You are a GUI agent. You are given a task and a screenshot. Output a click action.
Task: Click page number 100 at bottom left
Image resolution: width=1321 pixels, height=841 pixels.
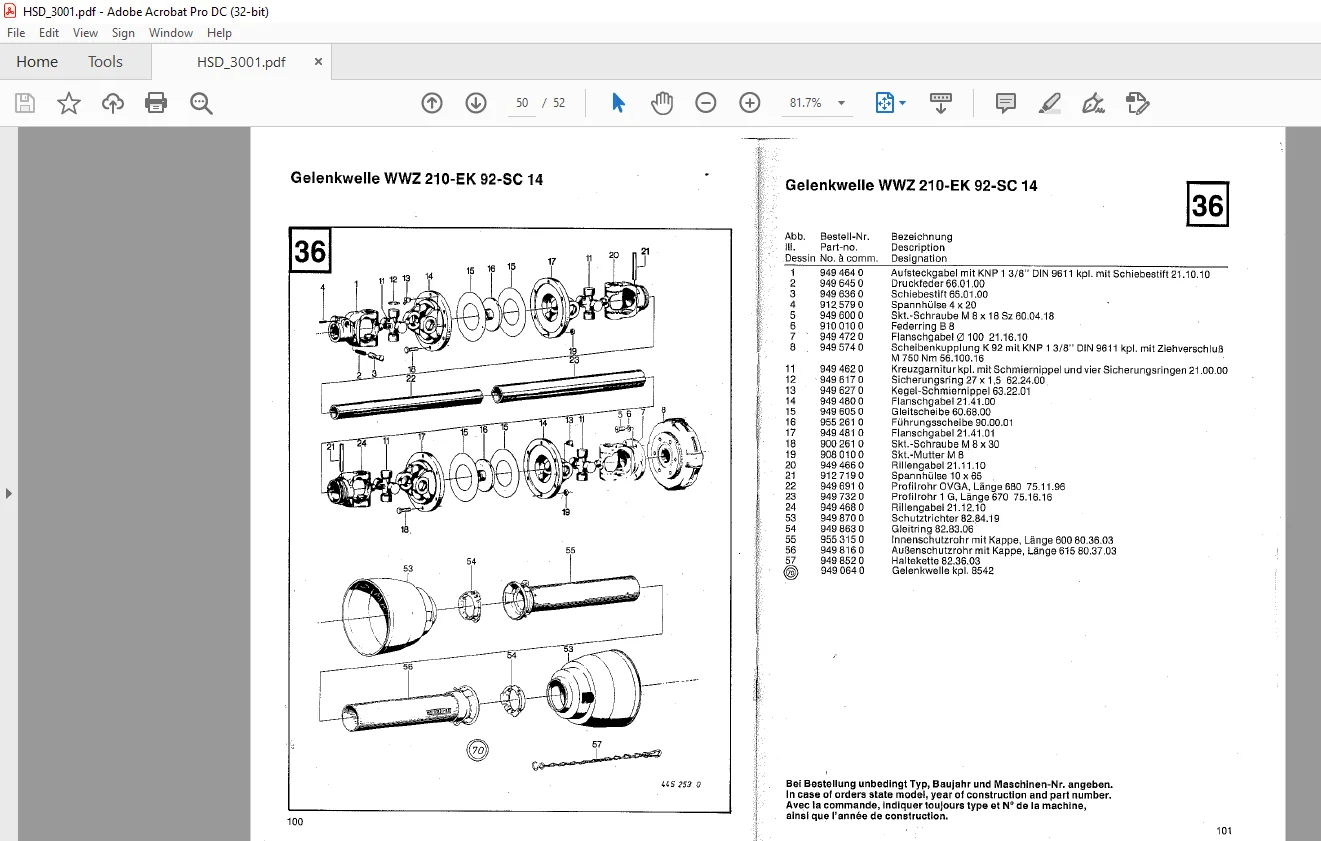coord(295,822)
